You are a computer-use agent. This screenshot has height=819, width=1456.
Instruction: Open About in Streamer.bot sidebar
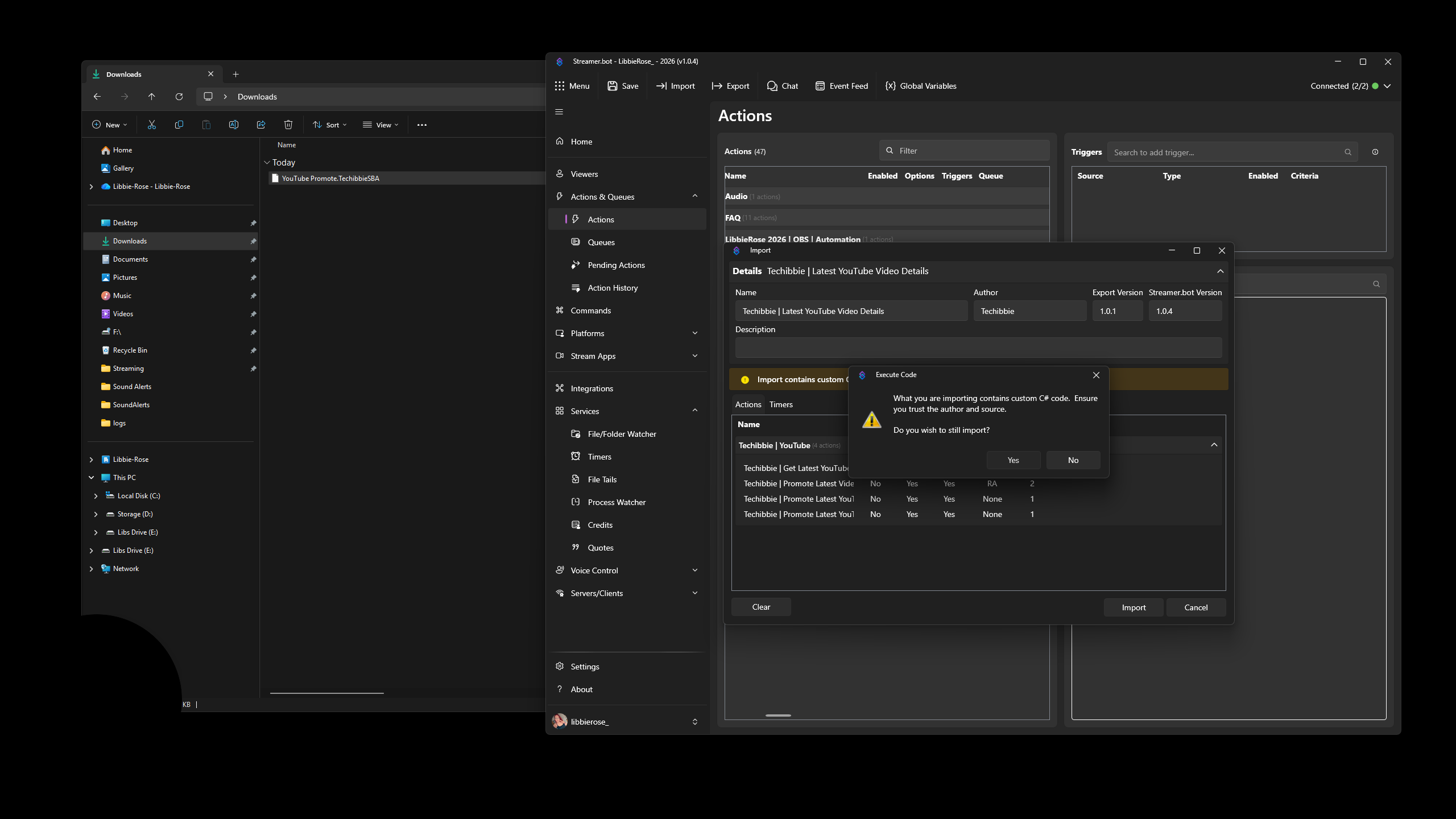tap(627, 689)
